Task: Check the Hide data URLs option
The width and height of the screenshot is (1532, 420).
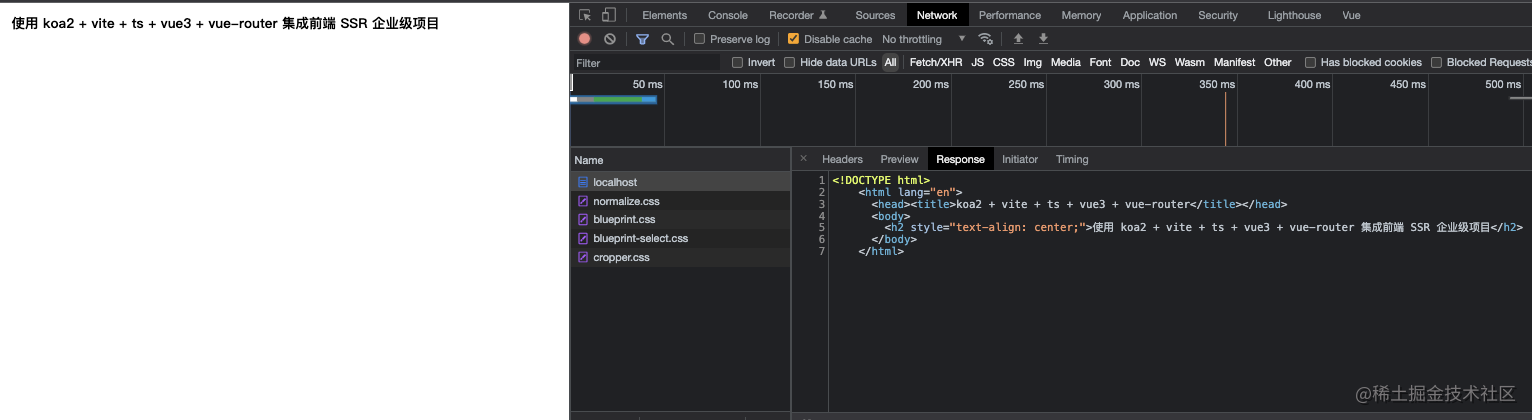Action: (790, 62)
